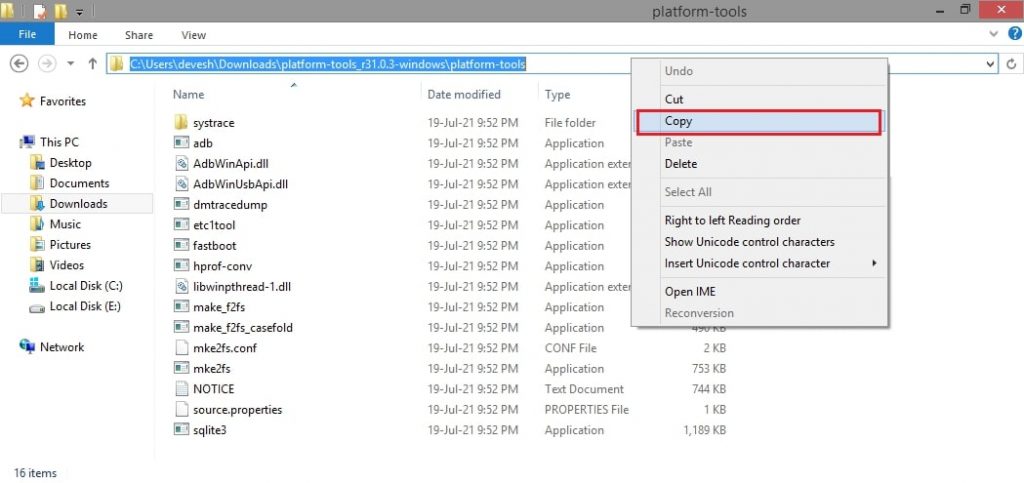This screenshot has width=1024, height=483.
Task: Click the Up one level arrow
Action: point(93,64)
